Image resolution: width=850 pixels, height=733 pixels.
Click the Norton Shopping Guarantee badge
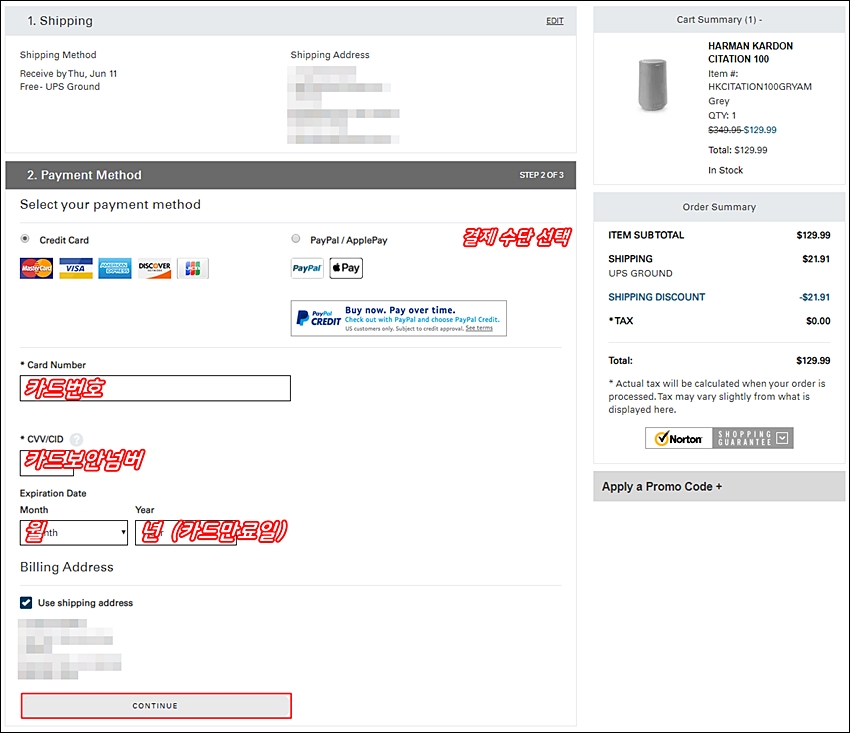719,438
